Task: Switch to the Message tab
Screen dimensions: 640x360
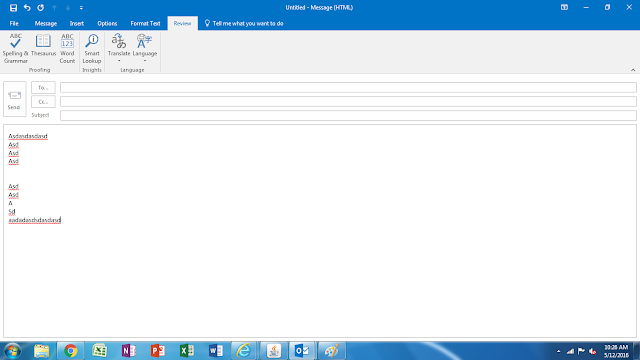Action: click(46, 23)
